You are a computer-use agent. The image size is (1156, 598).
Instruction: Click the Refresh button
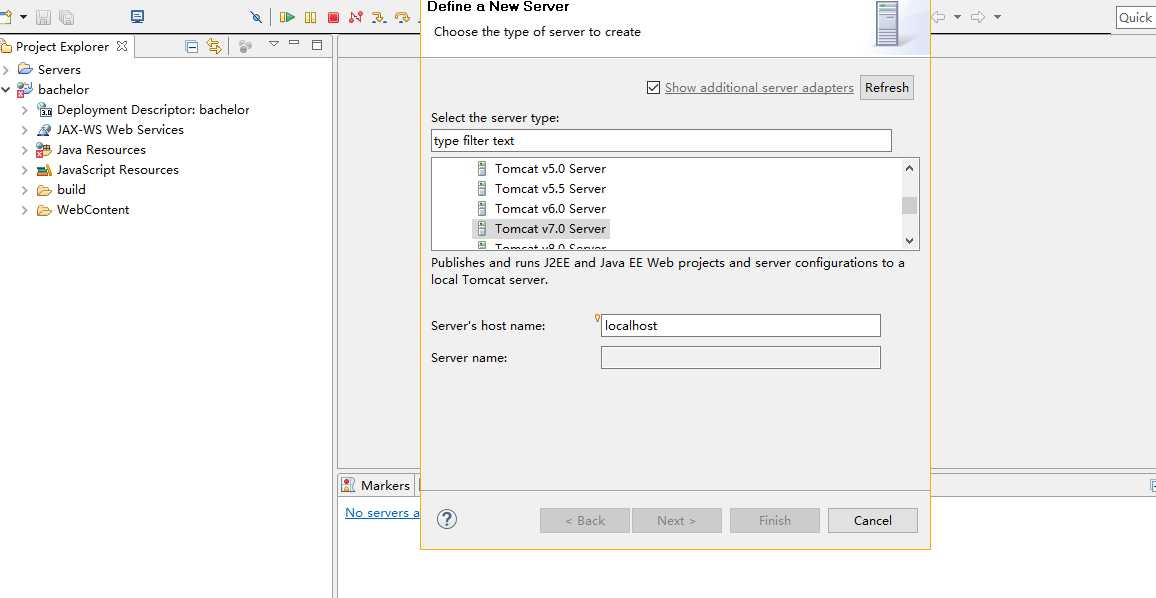[887, 88]
